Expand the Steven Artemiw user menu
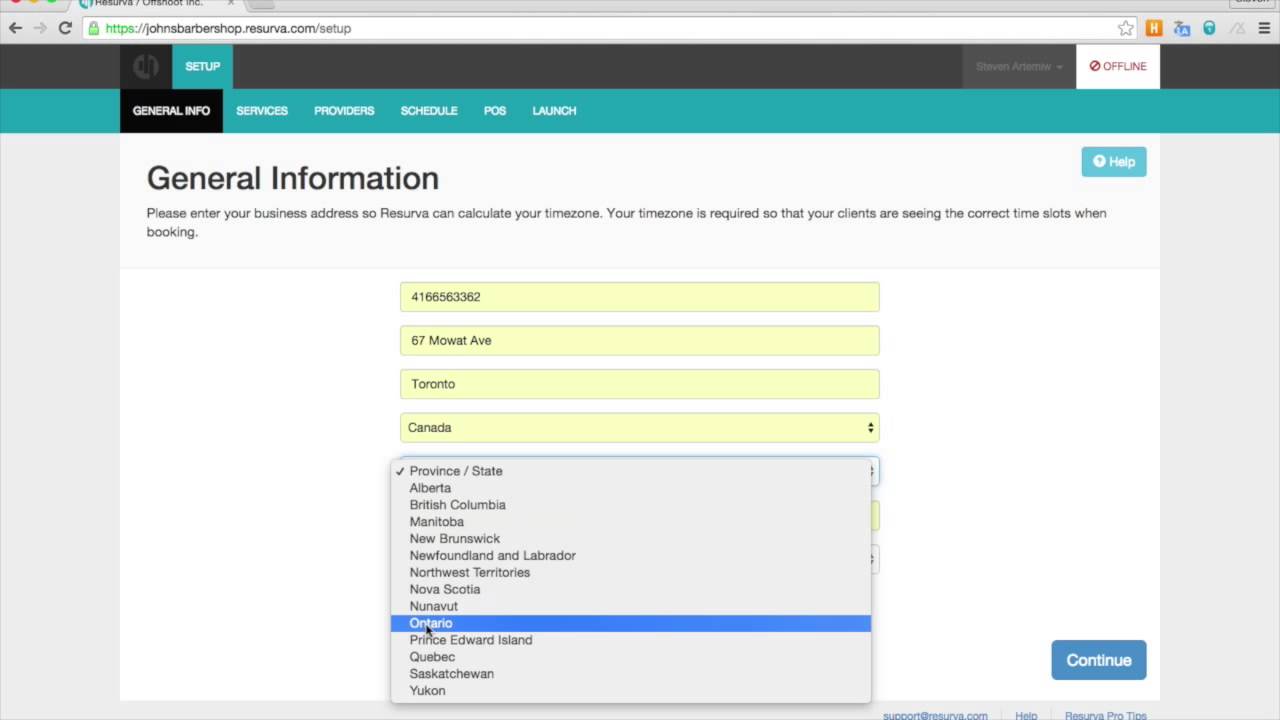The image size is (1280, 720). pos(1019,67)
